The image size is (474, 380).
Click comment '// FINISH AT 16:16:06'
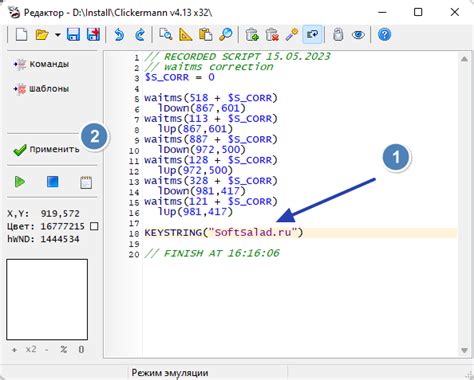(x=212, y=253)
